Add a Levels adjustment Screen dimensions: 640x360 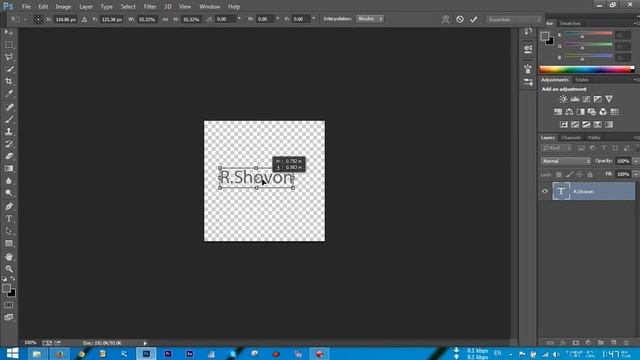(575, 99)
